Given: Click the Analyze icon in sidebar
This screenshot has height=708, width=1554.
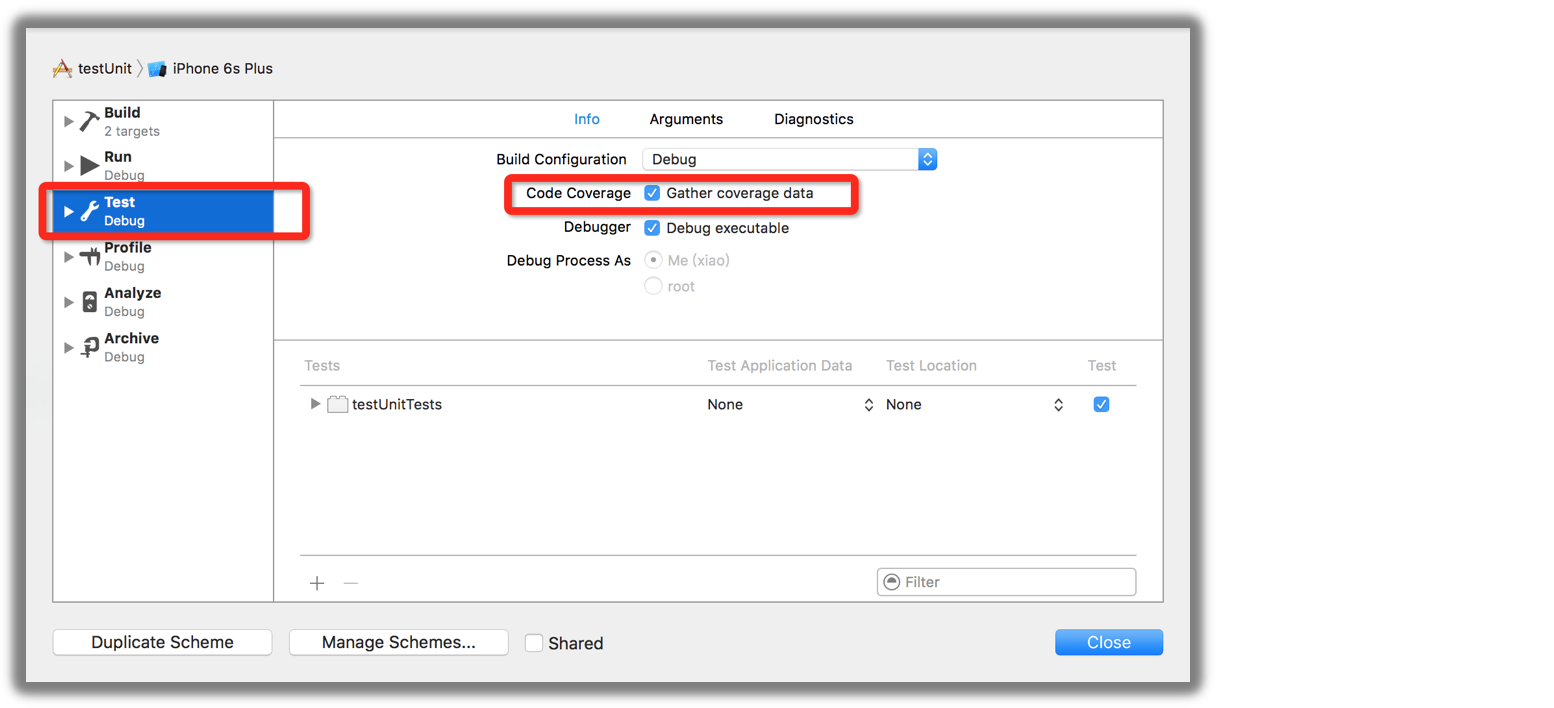Looking at the screenshot, I should click(x=89, y=302).
